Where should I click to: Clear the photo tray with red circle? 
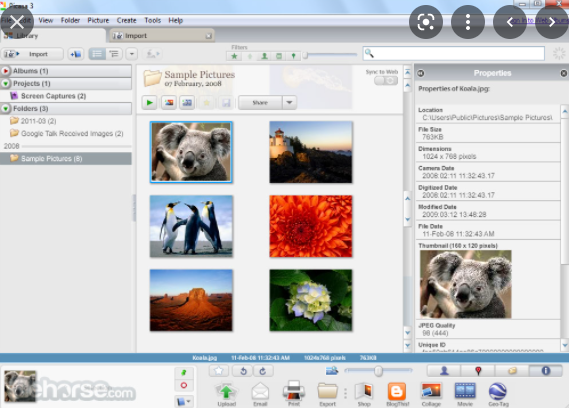click(x=184, y=385)
